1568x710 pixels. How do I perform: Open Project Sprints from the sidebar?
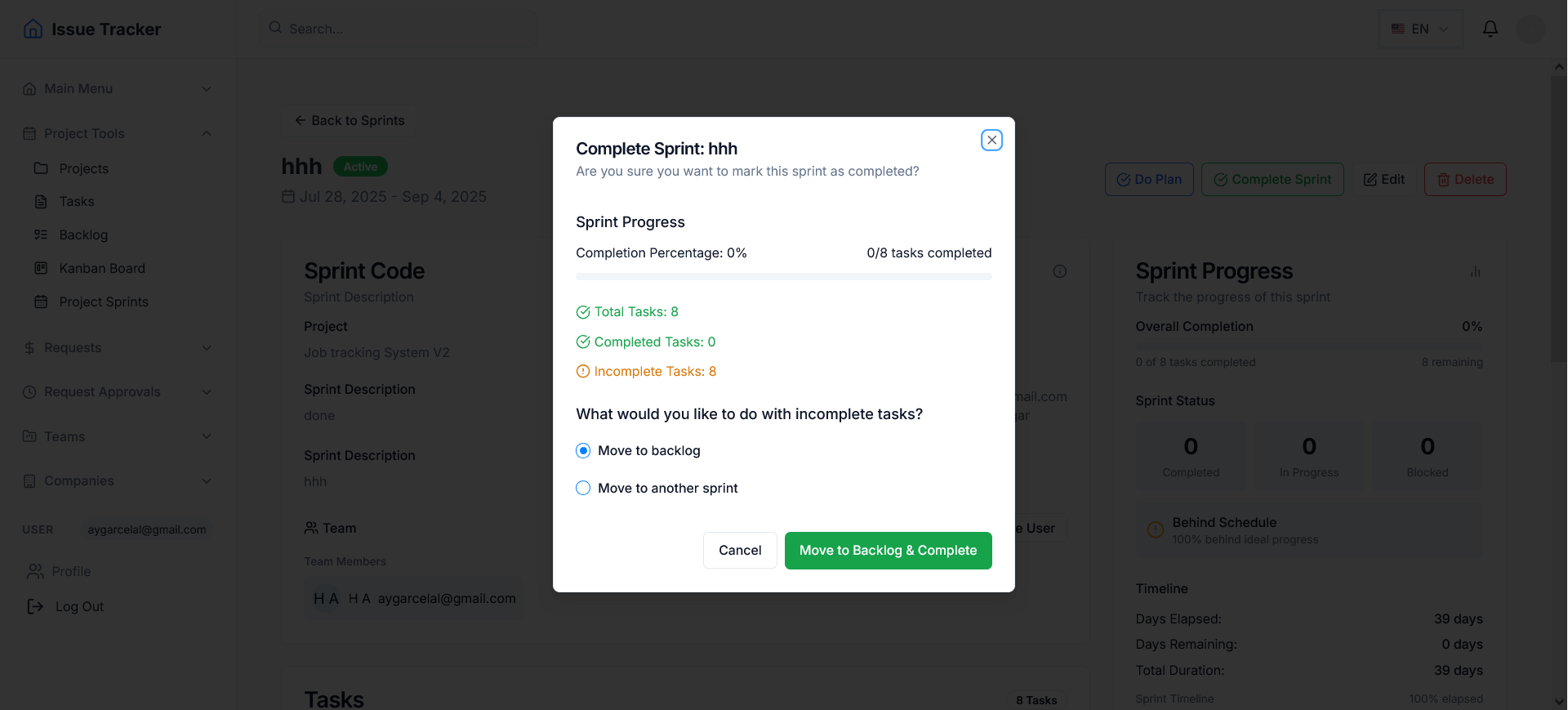pos(102,301)
